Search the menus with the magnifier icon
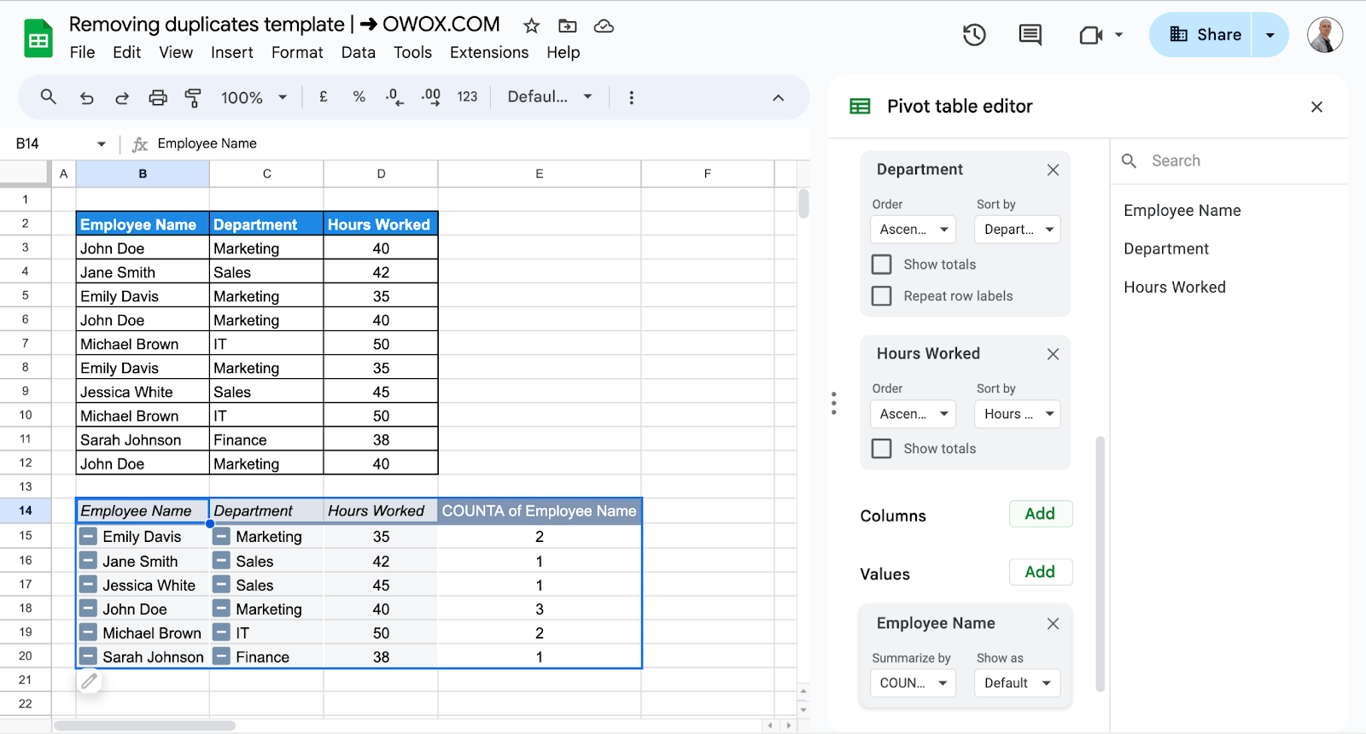This screenshot has width=1366, height=734. point(48,97)
